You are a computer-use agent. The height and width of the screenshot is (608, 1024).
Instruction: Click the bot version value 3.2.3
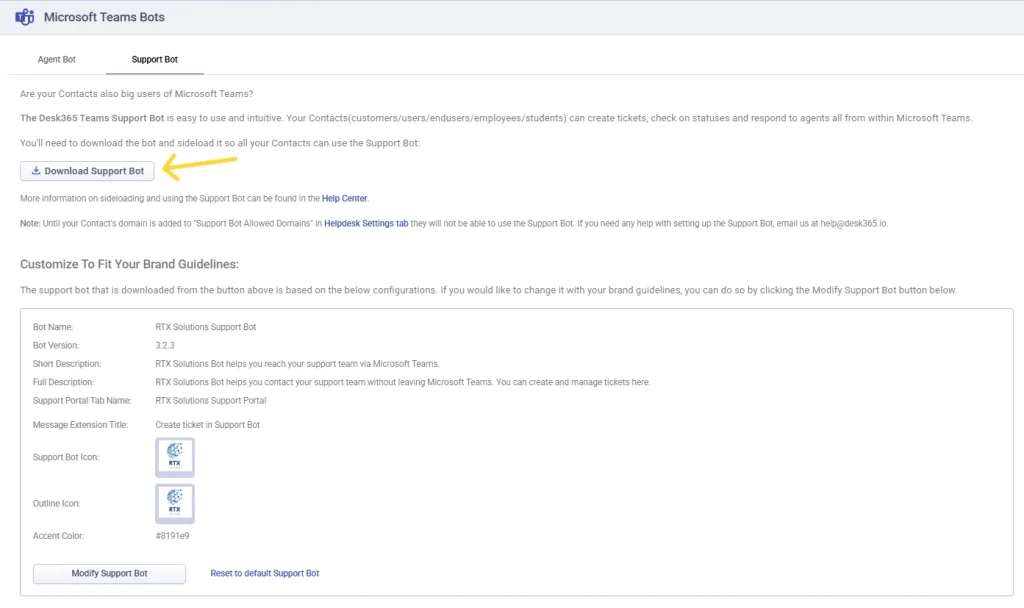click(x=165, y=345)
